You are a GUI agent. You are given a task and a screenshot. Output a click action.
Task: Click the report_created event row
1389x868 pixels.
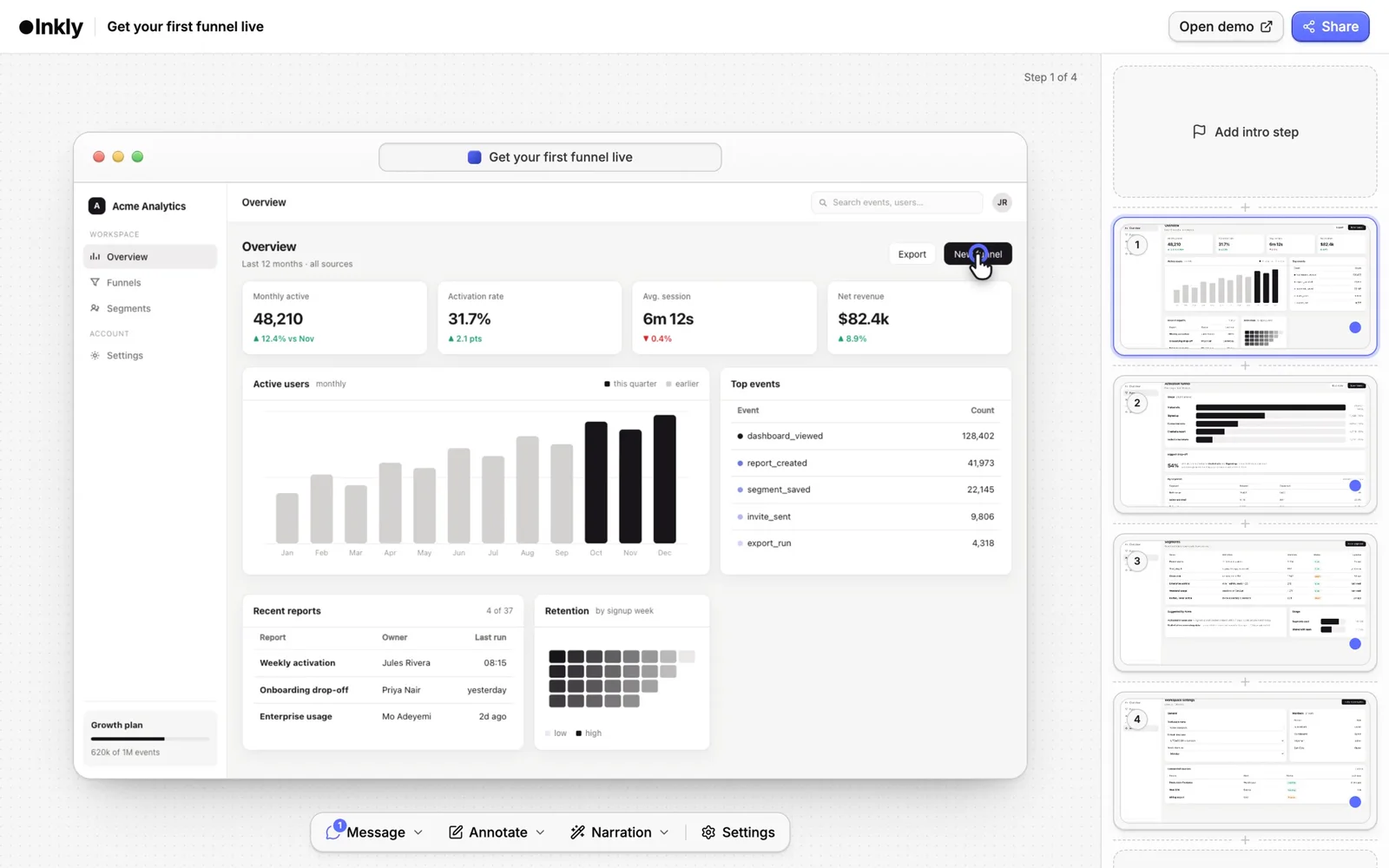(x=866, y=463)
